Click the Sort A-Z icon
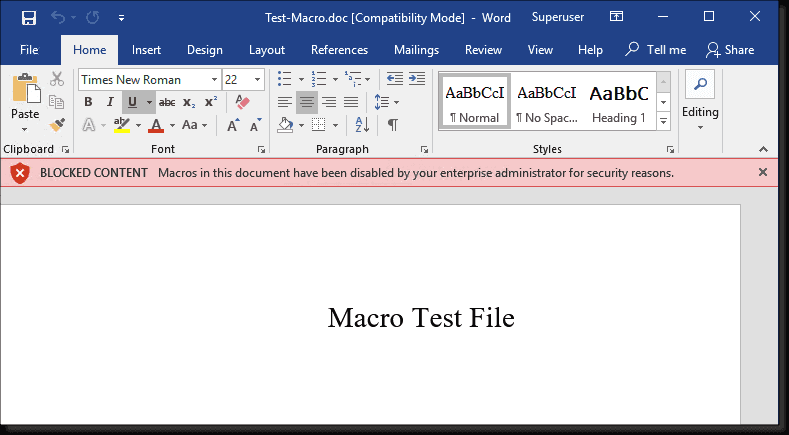The height and width of the screenshot is (435, 789). click(x=362, y=125)
